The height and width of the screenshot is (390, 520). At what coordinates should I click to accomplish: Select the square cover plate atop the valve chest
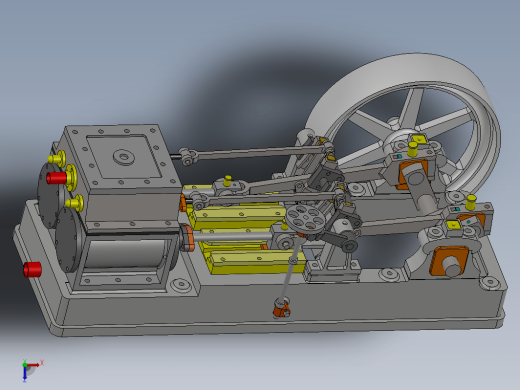tap(124, 156)
